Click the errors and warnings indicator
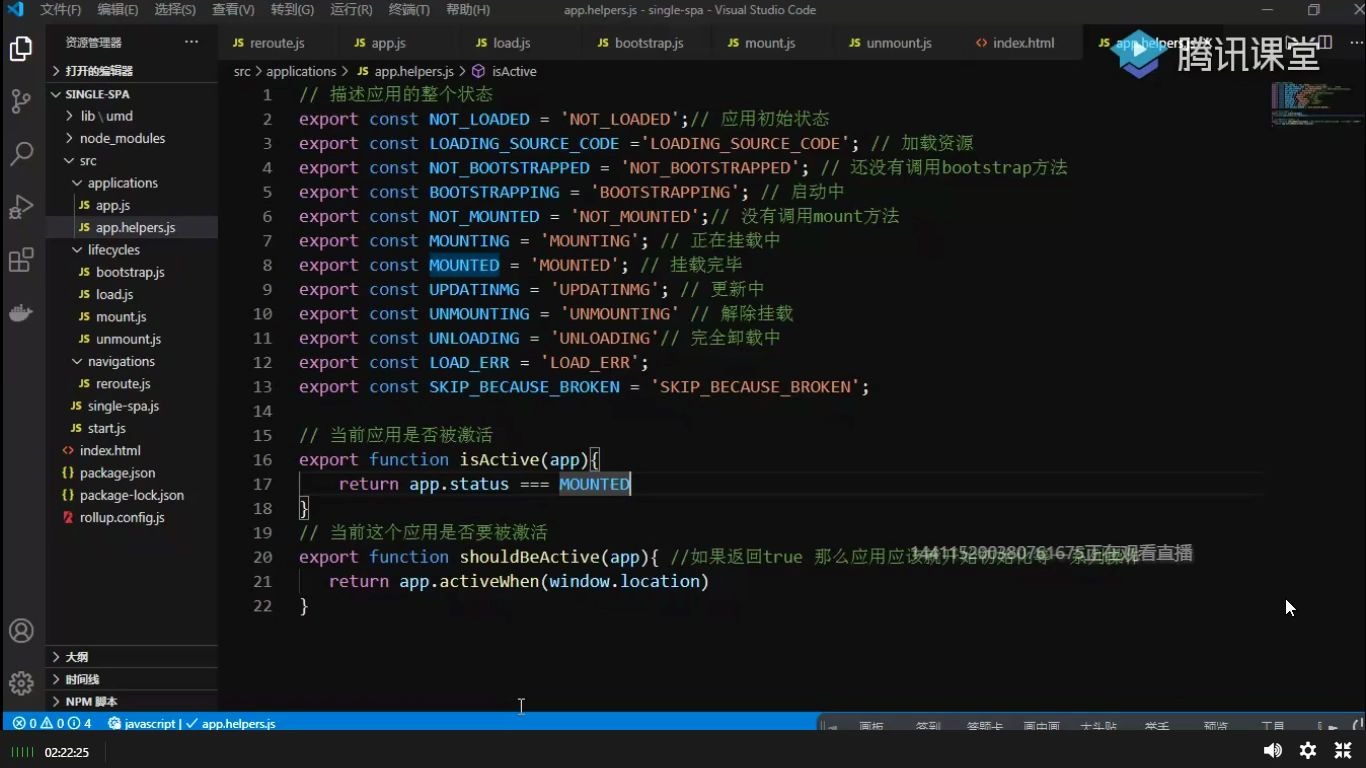This screenshot has width=1366, height=768. pos(44,723)
